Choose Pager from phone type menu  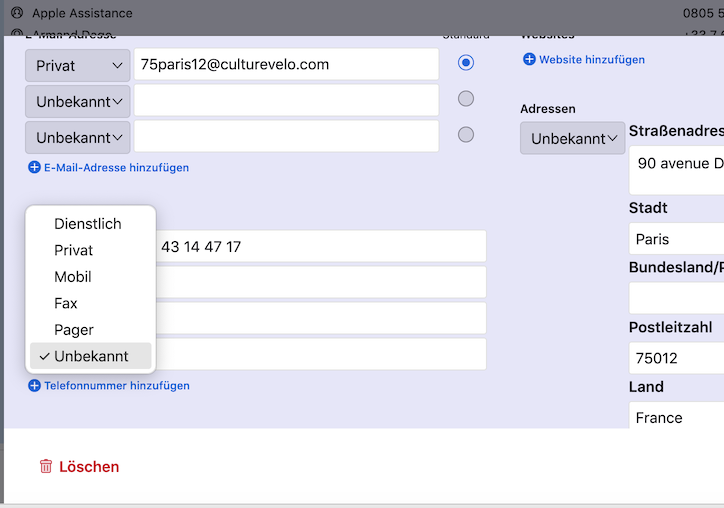pyautogui.click(x=90, y=330)
